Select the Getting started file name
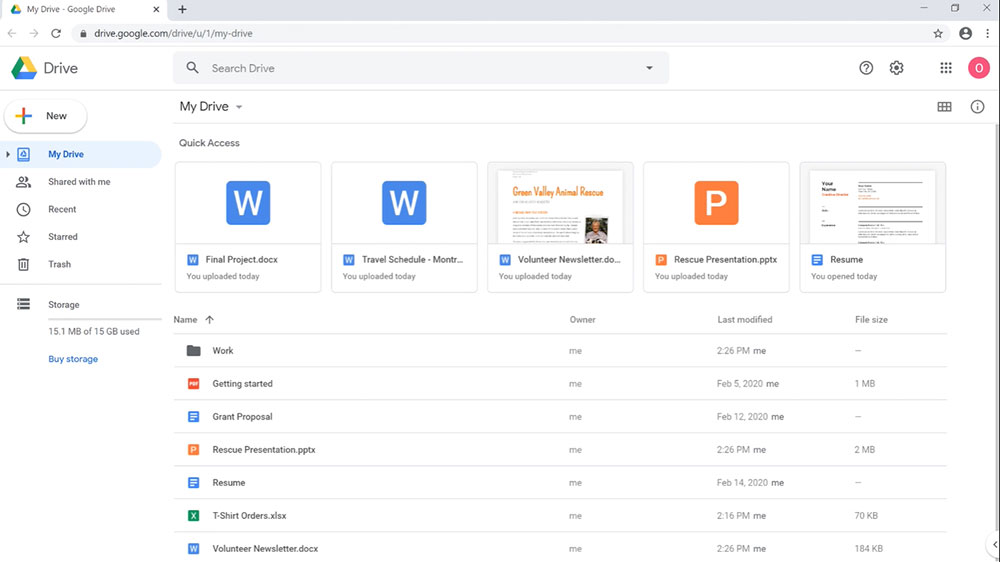Image resolution: width=1000 pixels, height=562 pixels. click(242, 383)
